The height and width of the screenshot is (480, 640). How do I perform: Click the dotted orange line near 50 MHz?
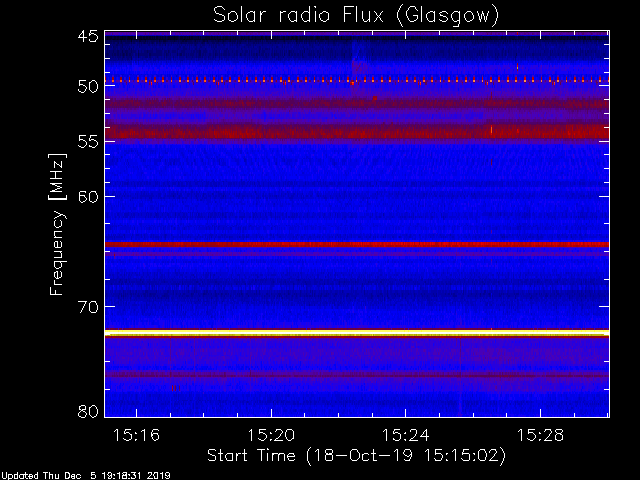click(x=357, y=80)
